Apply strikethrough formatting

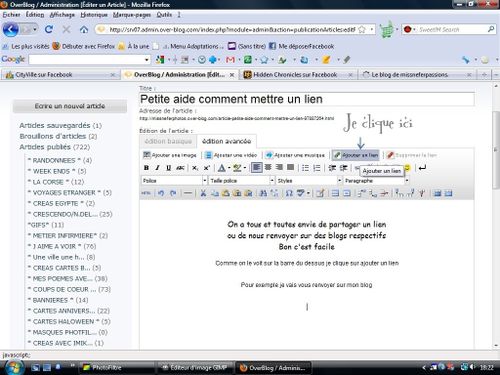click(180, 168)
